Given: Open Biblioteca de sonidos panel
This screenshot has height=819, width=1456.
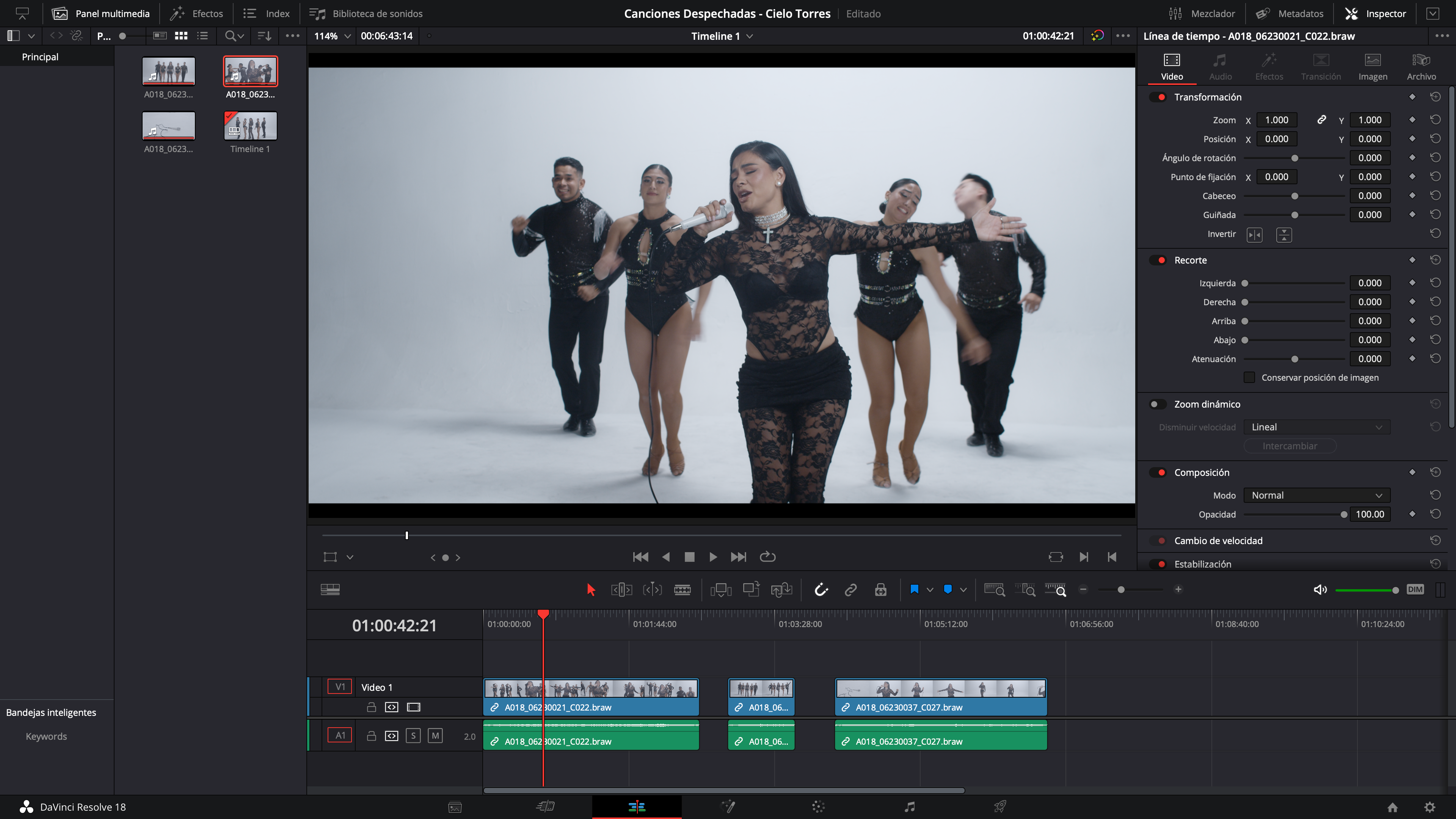Looking at the screenshot, I should tap(366, 14).
